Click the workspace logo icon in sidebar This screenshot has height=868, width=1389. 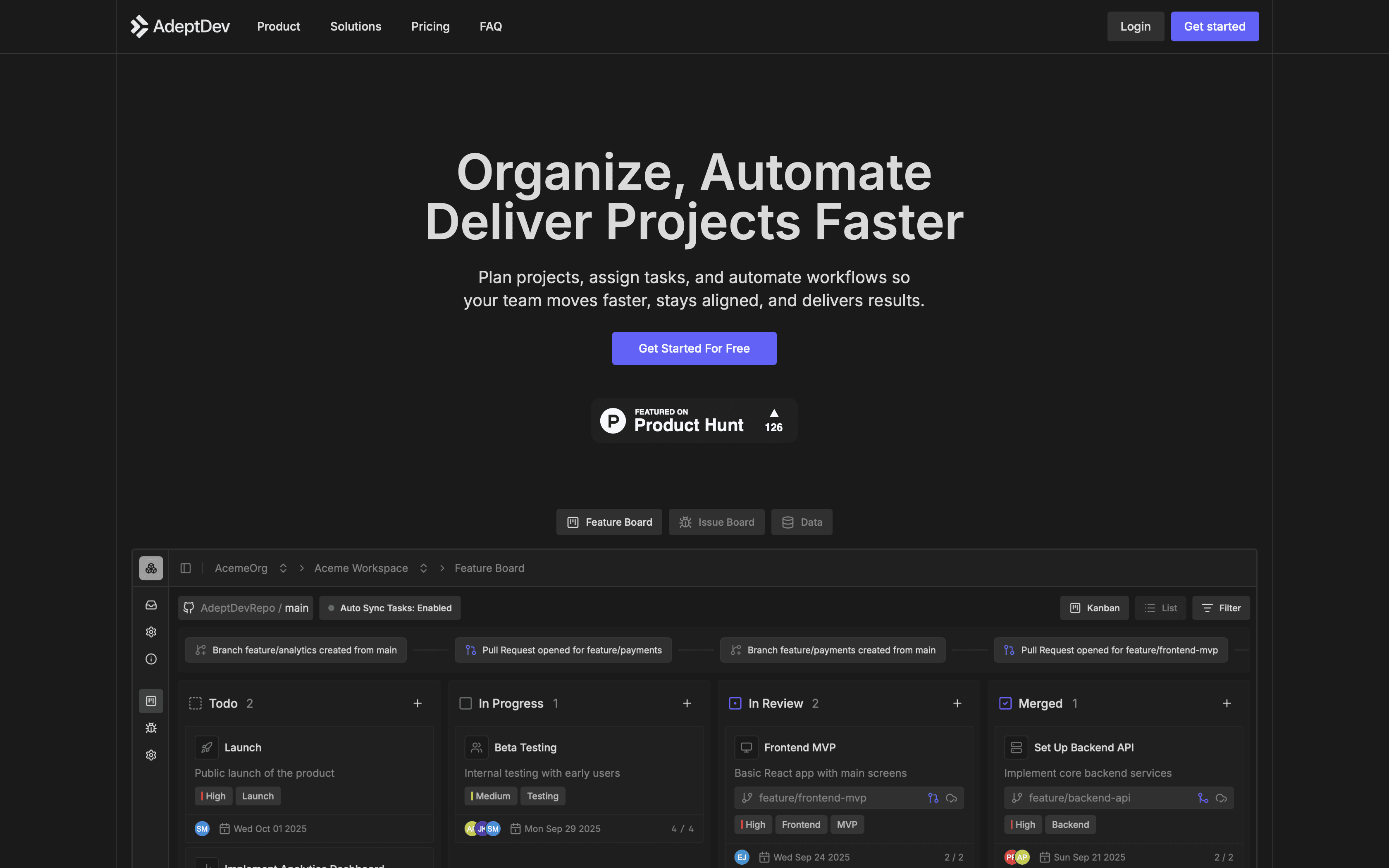151,568
